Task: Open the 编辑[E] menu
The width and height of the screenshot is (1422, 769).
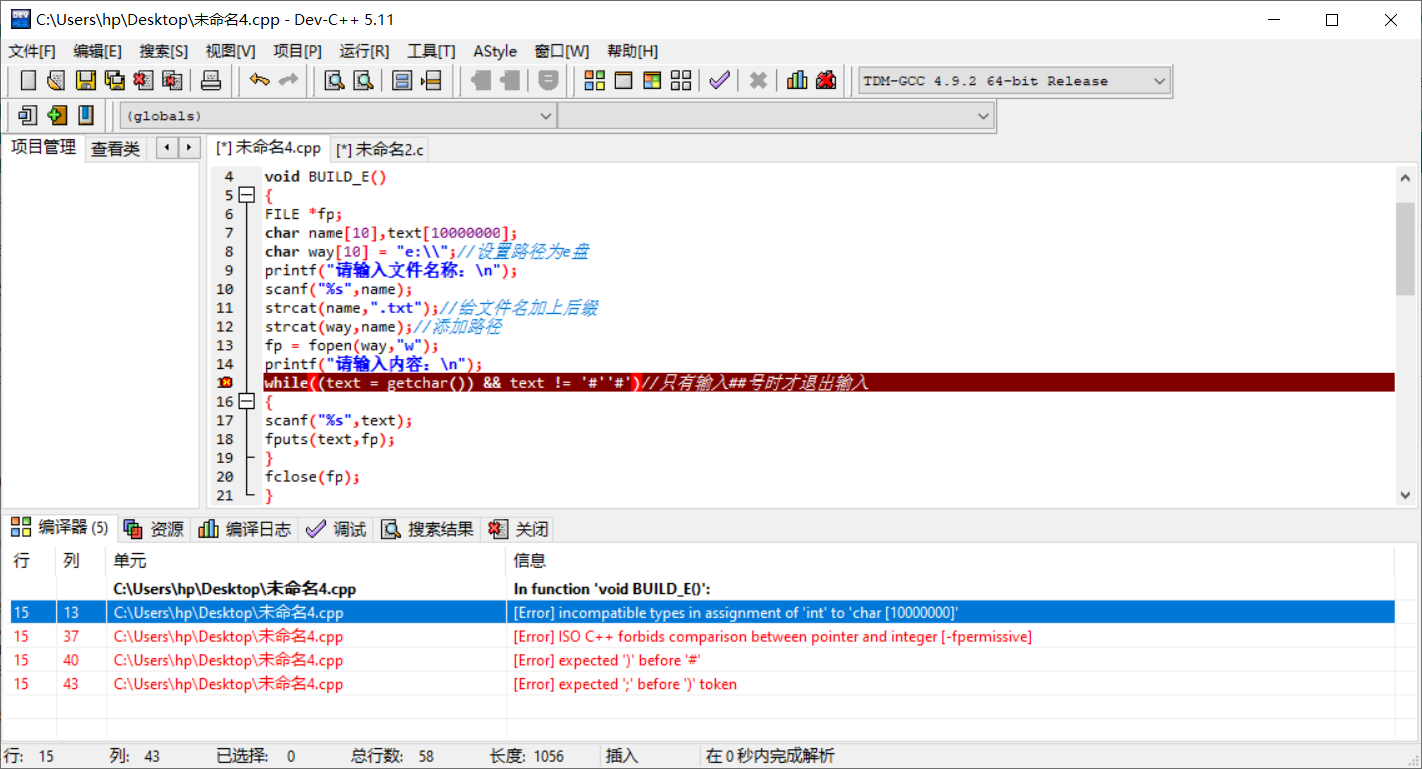Action: click(x=97, y=51)
